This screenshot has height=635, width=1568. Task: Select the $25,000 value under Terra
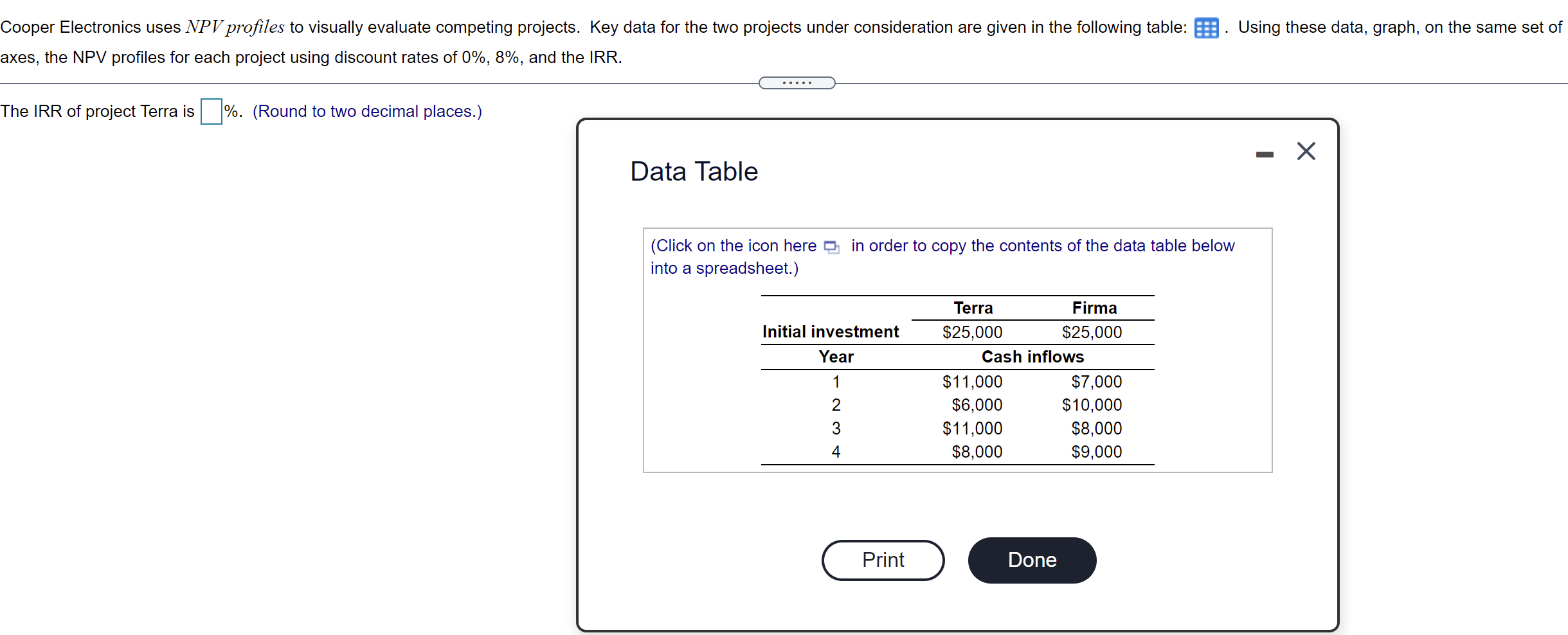(972, 332)
